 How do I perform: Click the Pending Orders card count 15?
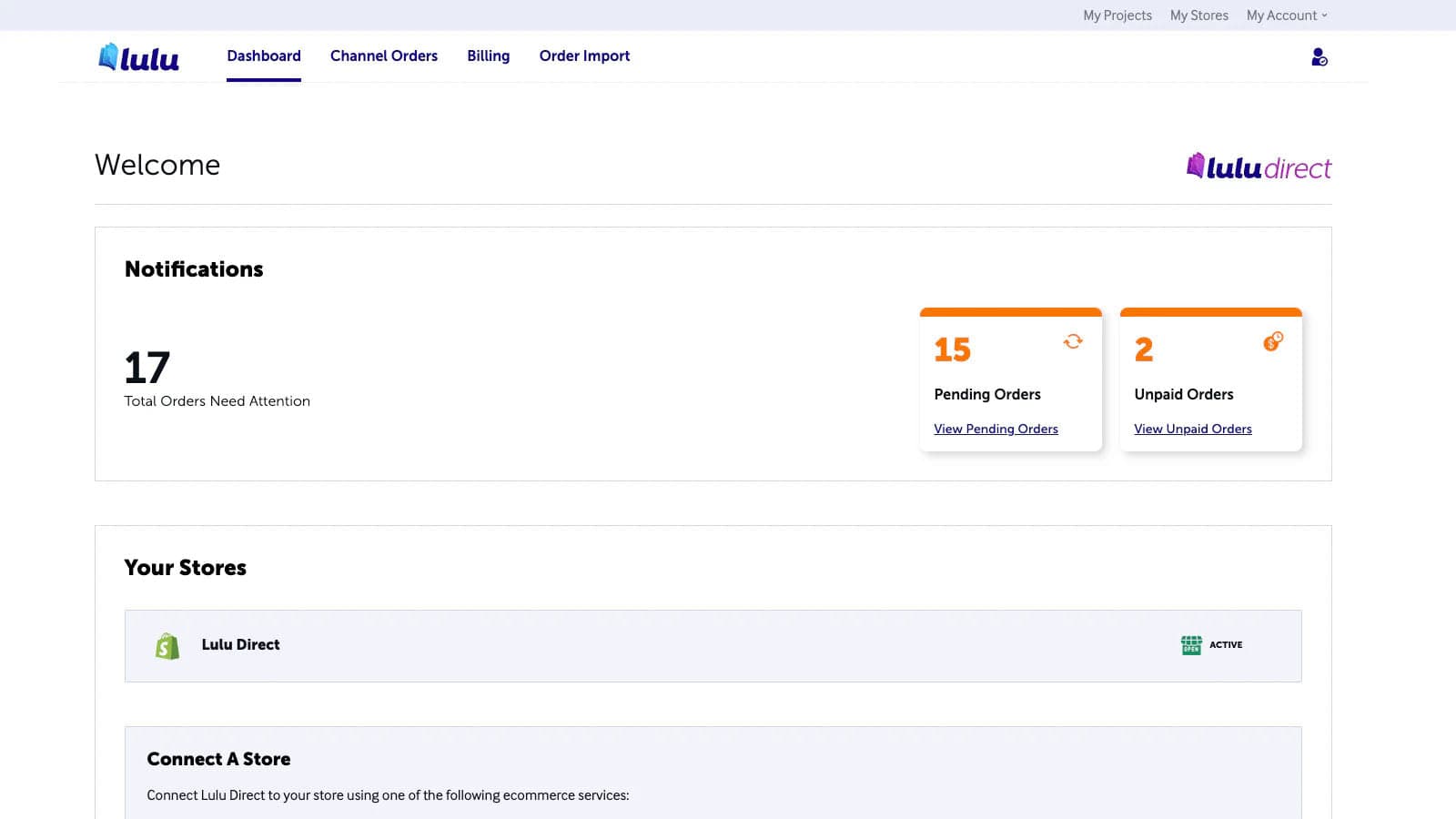click(x=953, y=350)
